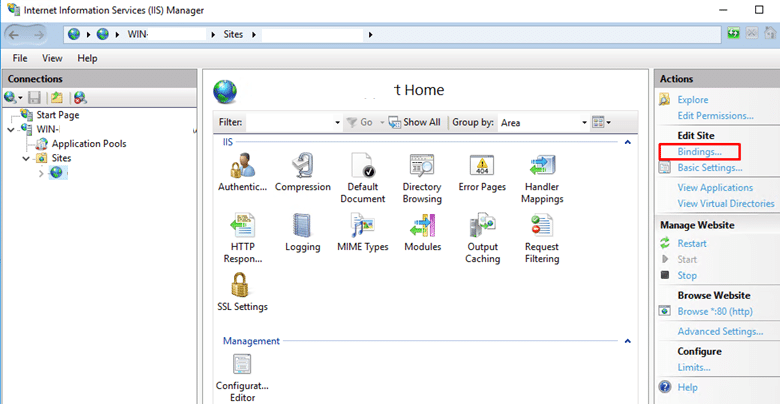Click Browse *:80 (http) link
The width and height of the screenshot is (780, 404).
tap(715, 311)
